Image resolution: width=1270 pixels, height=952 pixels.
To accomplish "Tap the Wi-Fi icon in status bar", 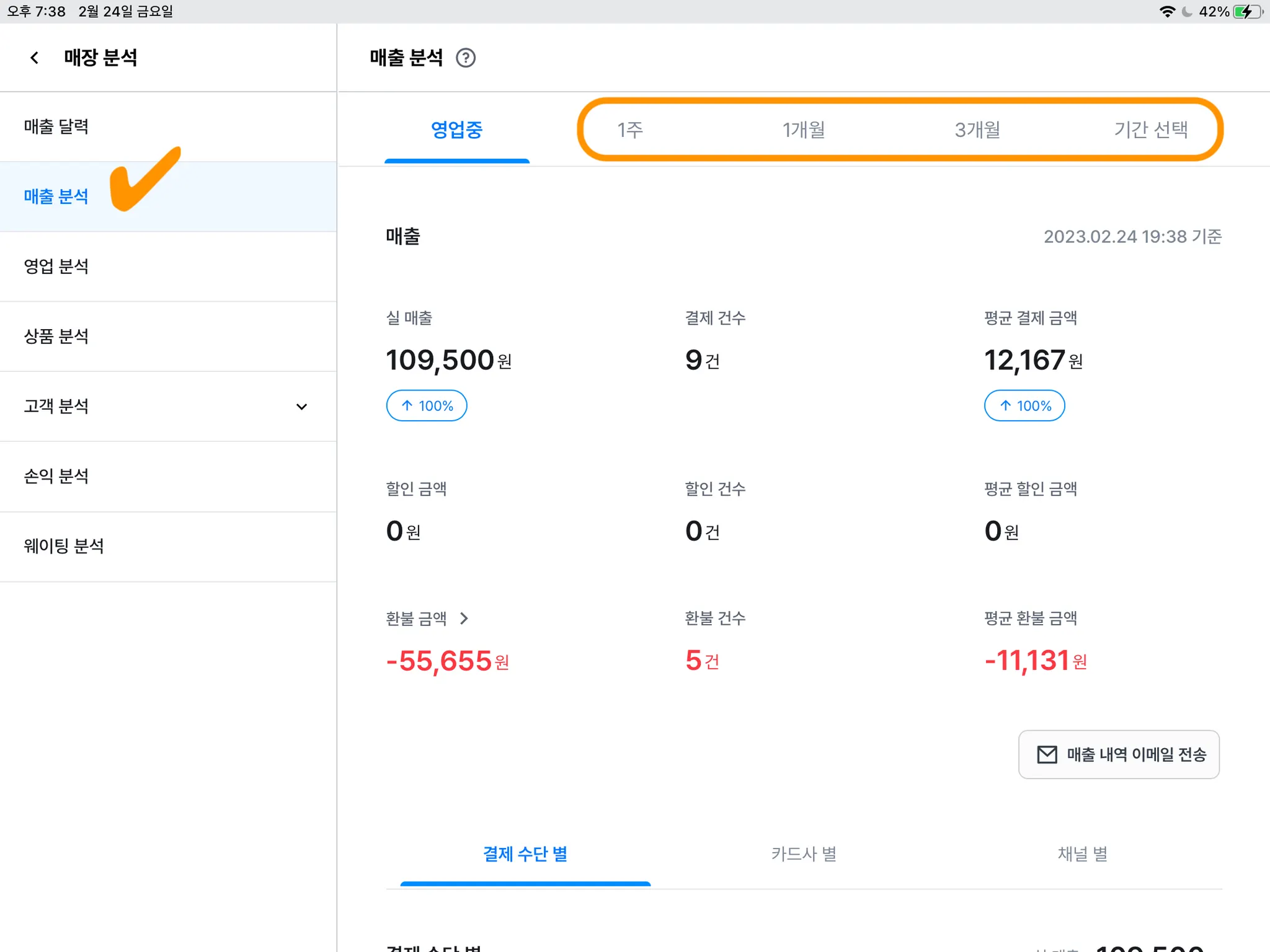I will tap(1167, 12).
